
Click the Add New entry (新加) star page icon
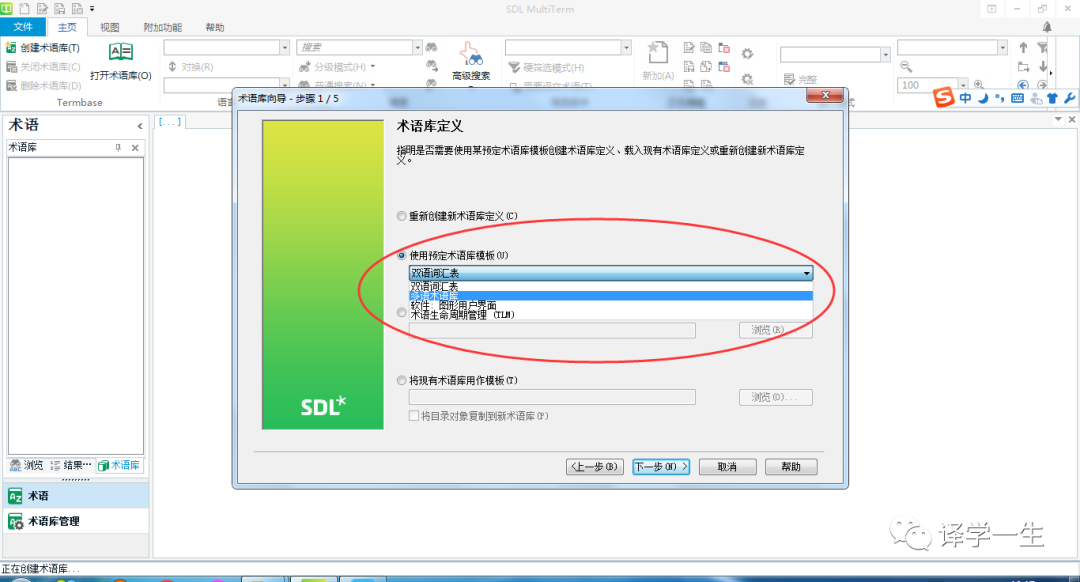click(x=658, y=53)
